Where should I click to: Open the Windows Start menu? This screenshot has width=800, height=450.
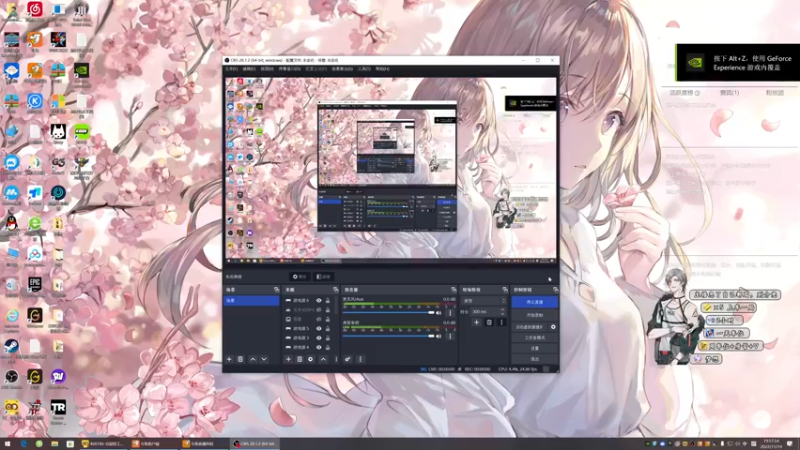click(8, 444)
